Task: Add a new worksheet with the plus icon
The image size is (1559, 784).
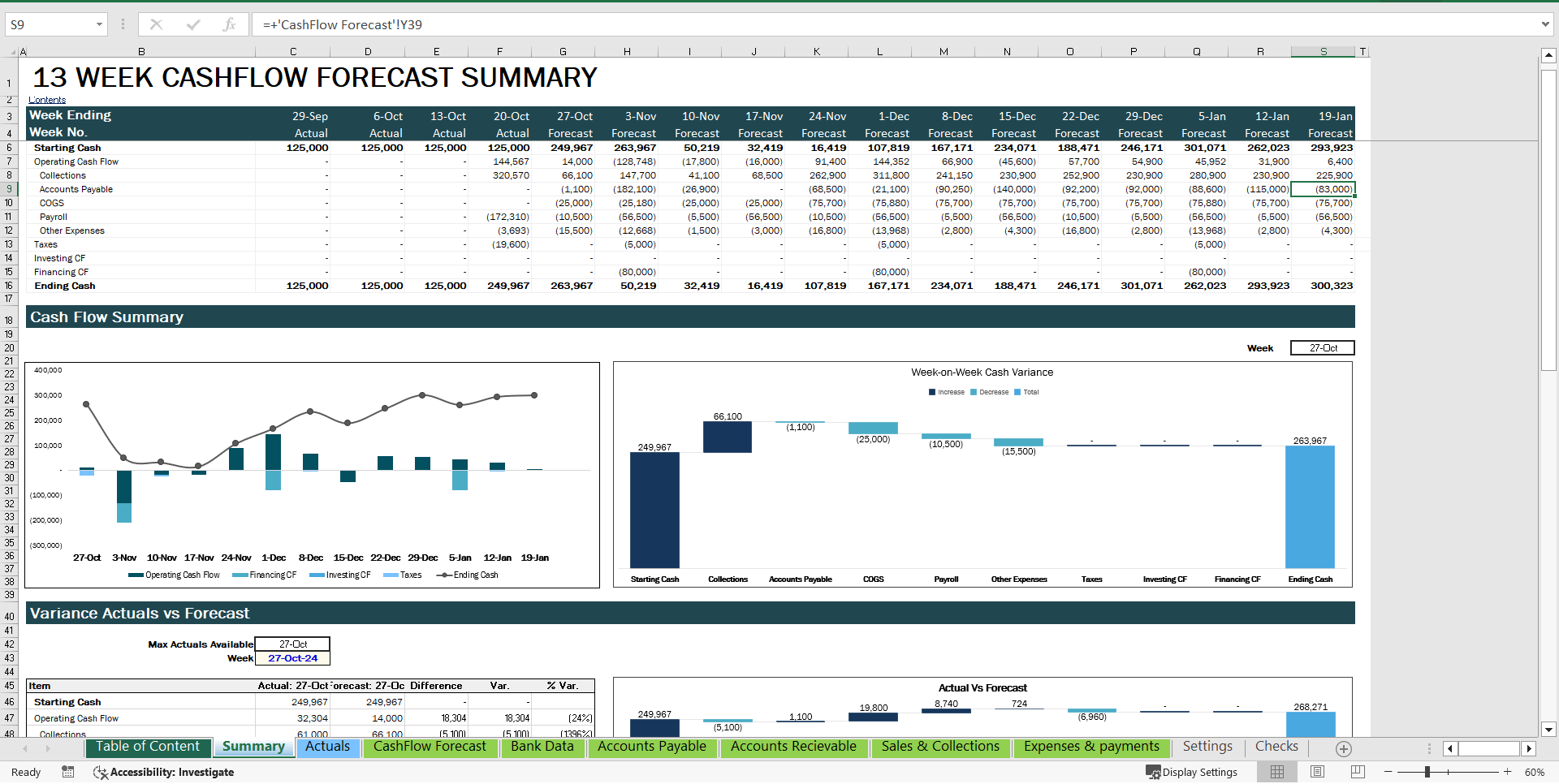Action: point(1344,748)
